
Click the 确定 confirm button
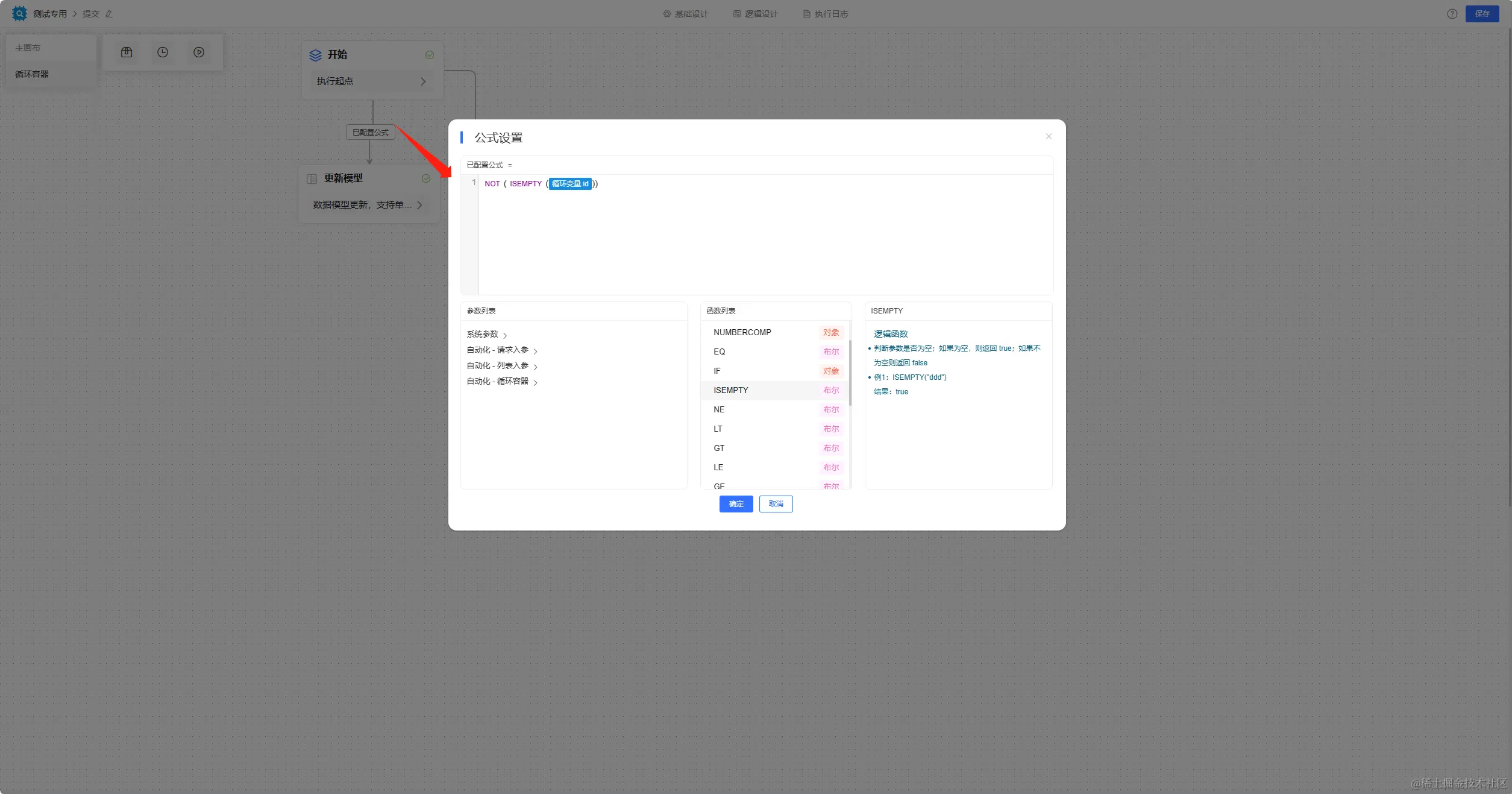point(736,504)
